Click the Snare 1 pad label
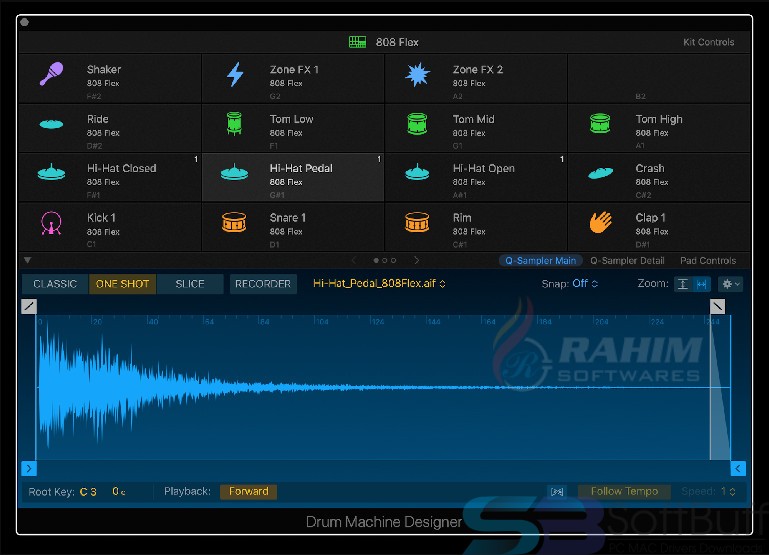 [287, 218]
